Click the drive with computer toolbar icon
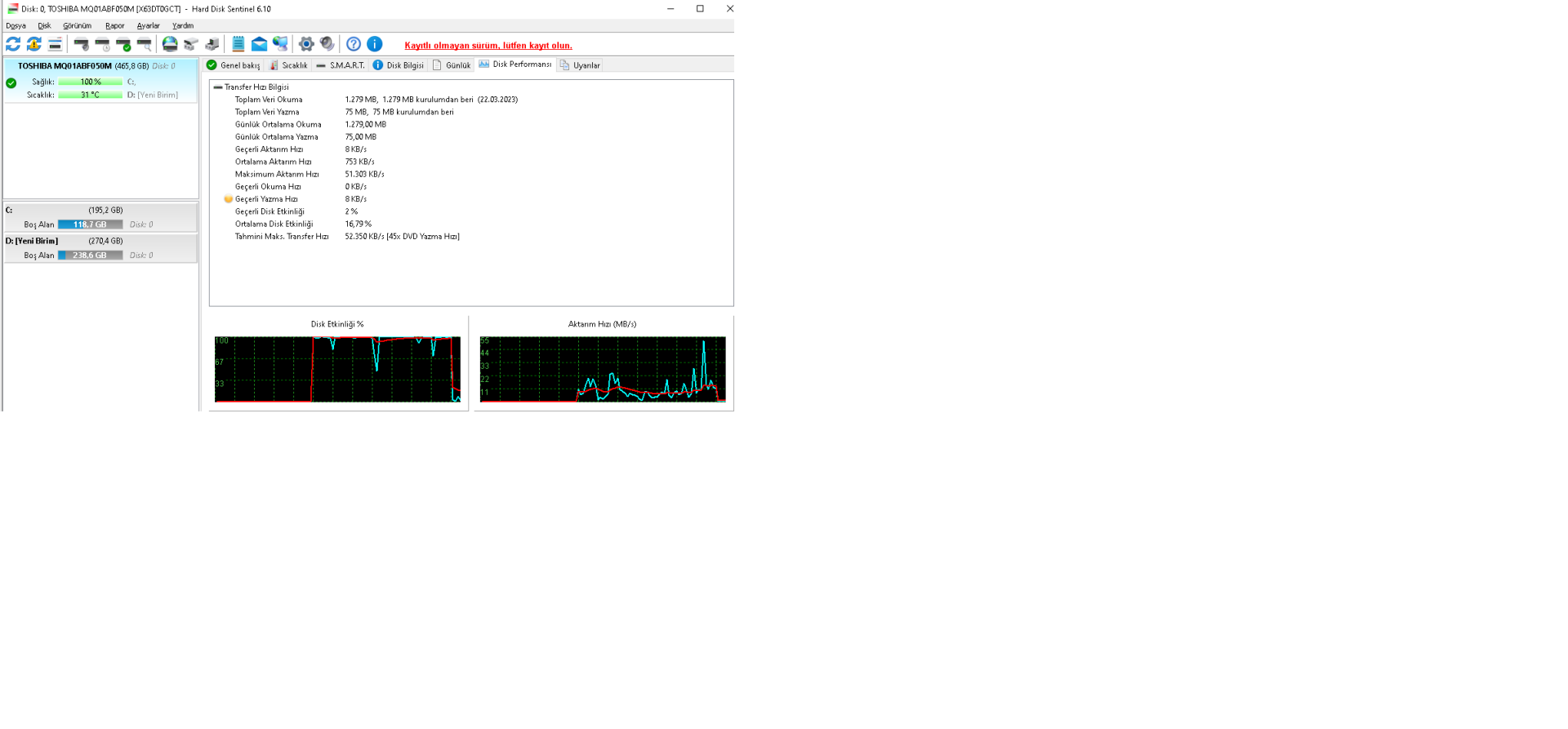Image resolution: width=1568 pixels, height=729 pixels. pos(212,44)
